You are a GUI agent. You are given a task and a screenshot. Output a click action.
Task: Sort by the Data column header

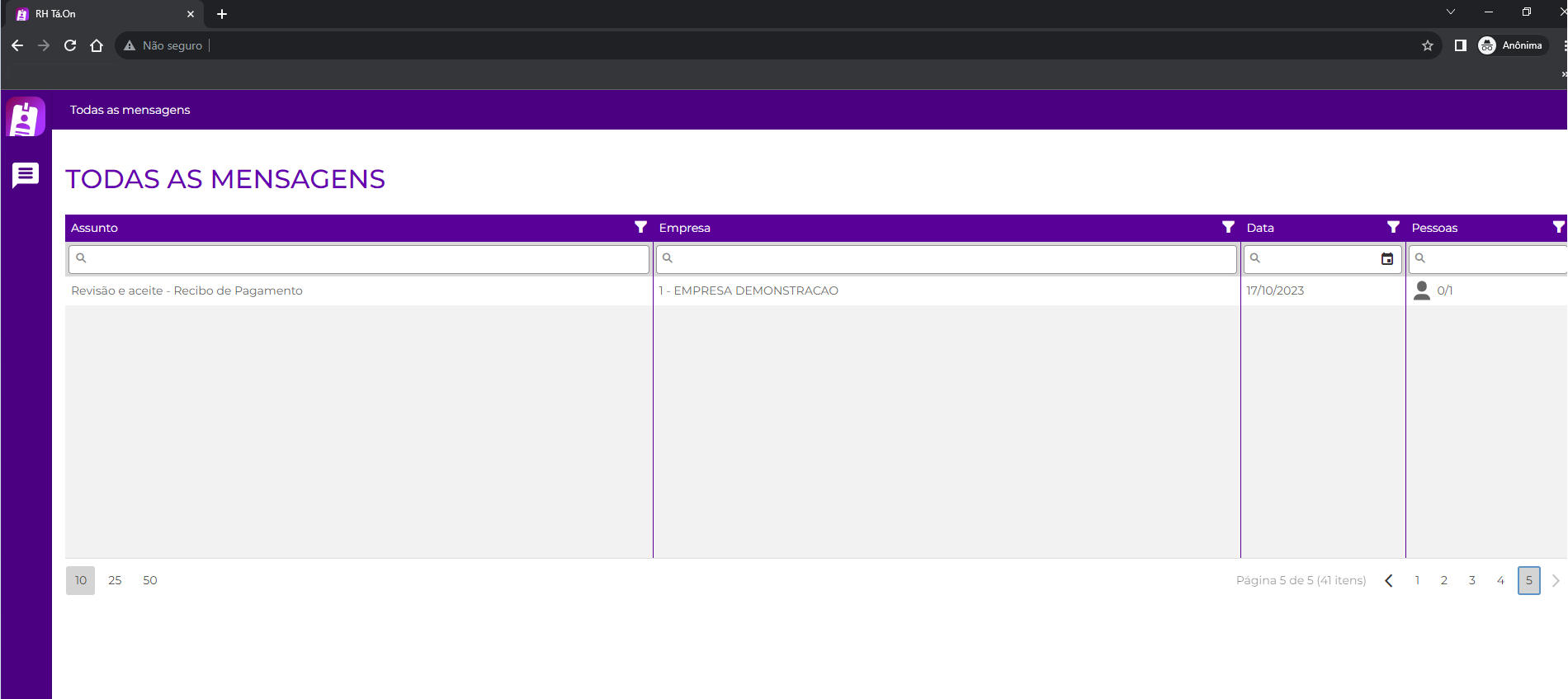pyautogui.click(x=1260, y=228)
